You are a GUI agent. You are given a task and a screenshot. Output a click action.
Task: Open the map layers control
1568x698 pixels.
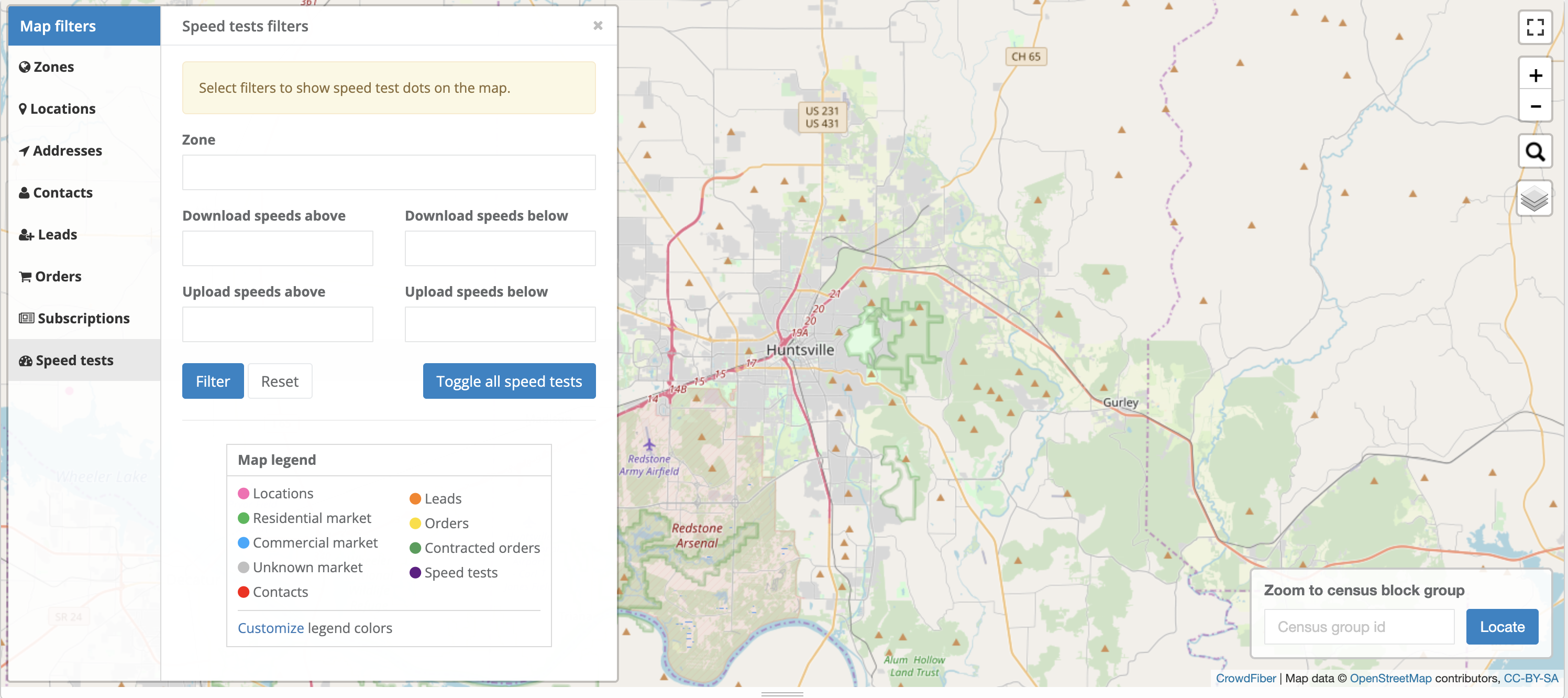tap(1534, 199)
